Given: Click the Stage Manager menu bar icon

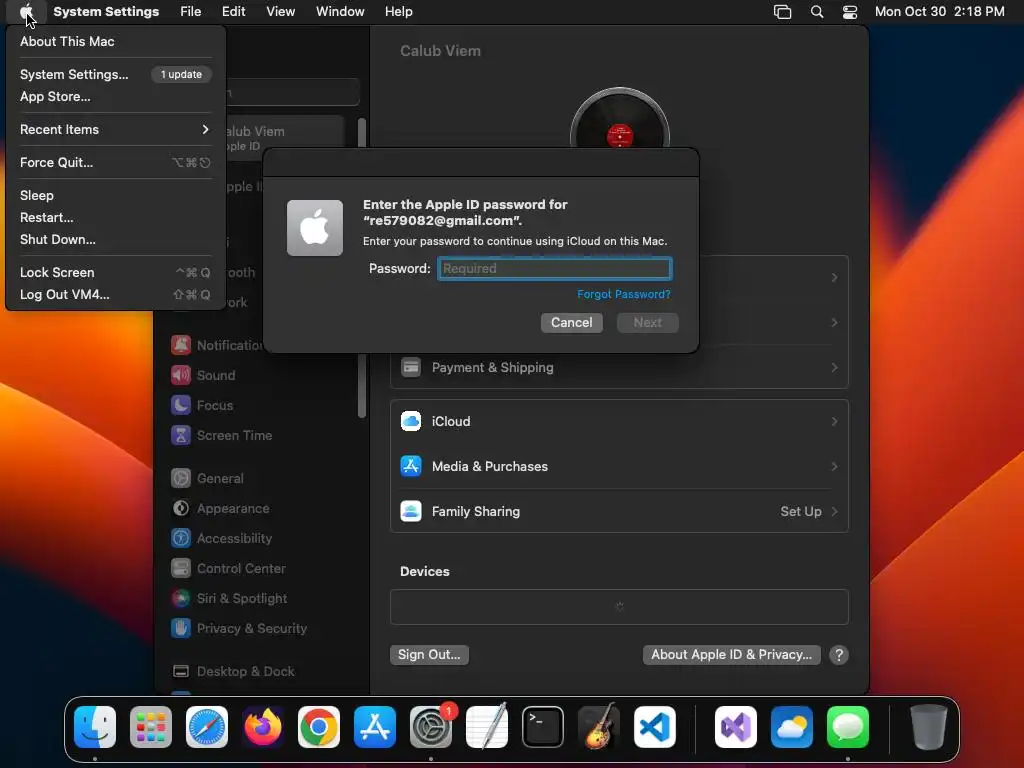Looking at the screenshot, I should point(782,12).
